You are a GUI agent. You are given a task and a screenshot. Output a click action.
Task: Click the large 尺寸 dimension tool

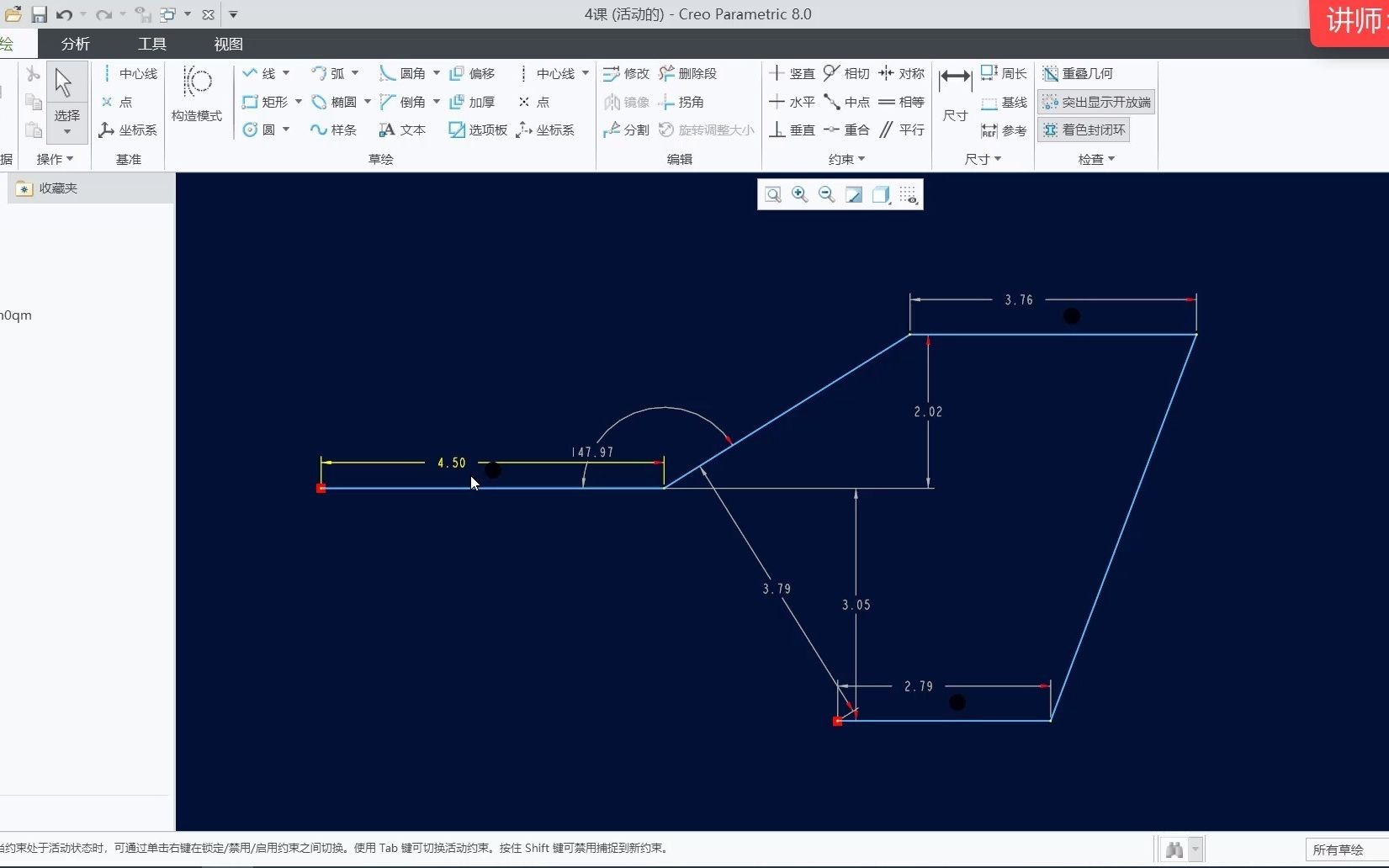[x=955, y=94]
